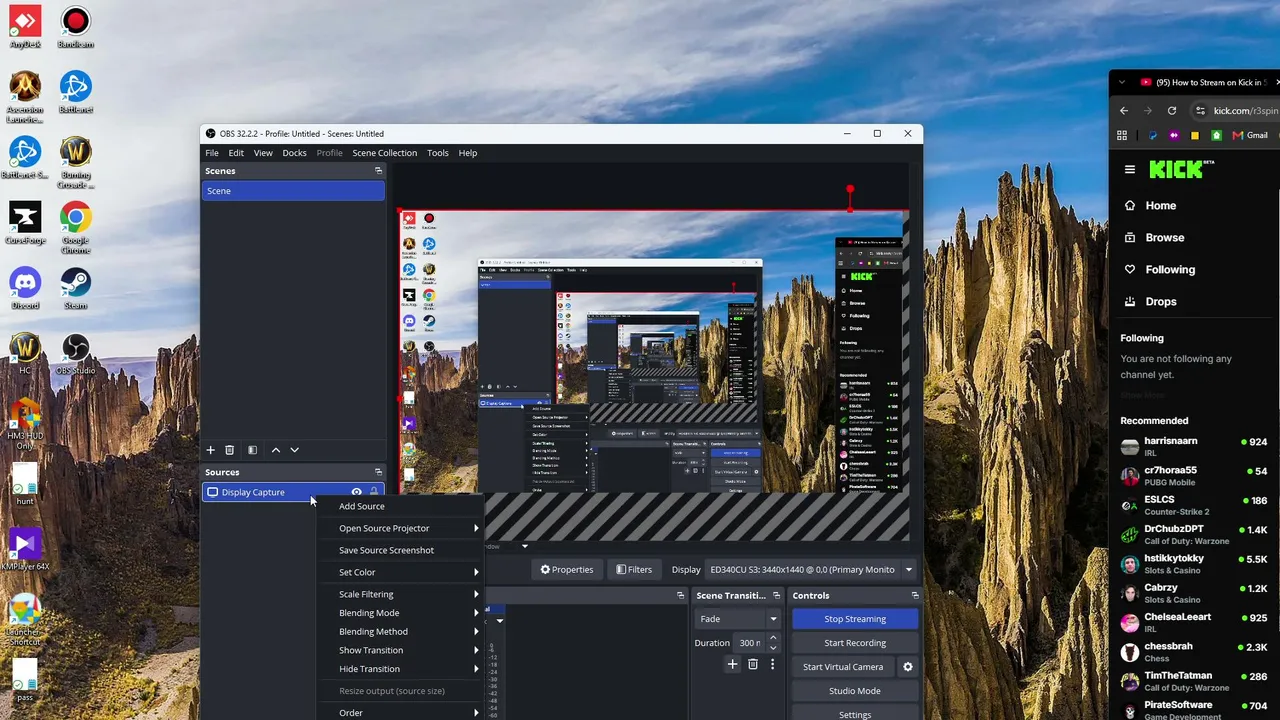1280x720 pixels.
Task: Open the Docks menu in OBS
Action: click(294, 153)
